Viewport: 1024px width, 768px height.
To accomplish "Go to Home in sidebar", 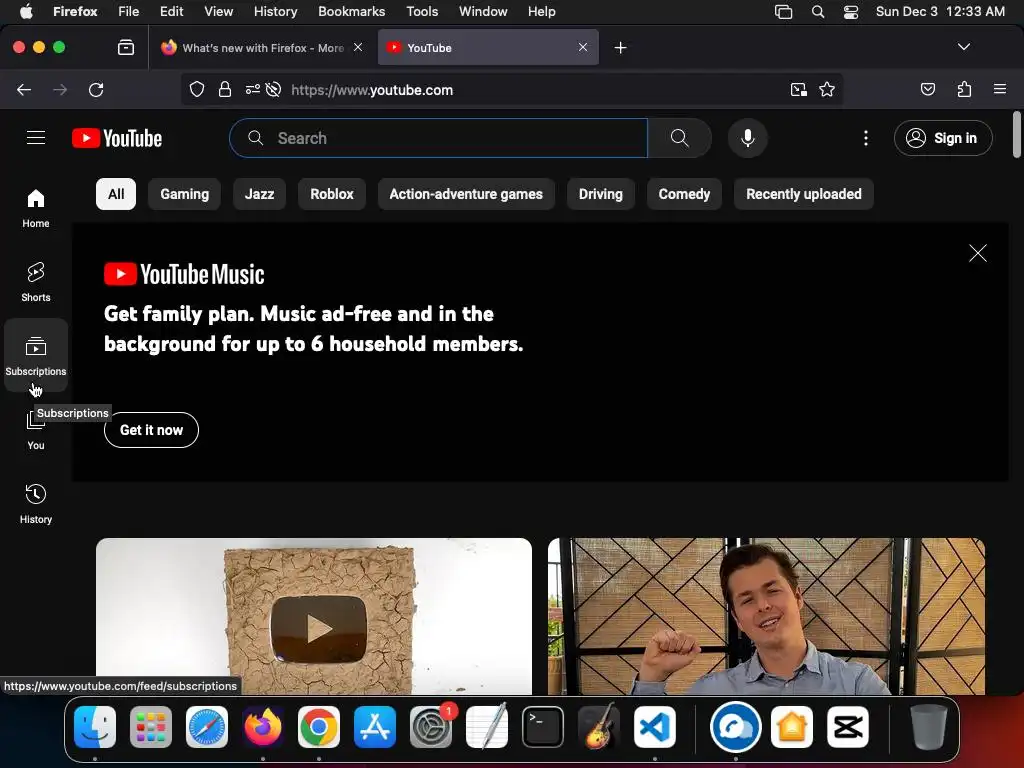I will 36,208.
